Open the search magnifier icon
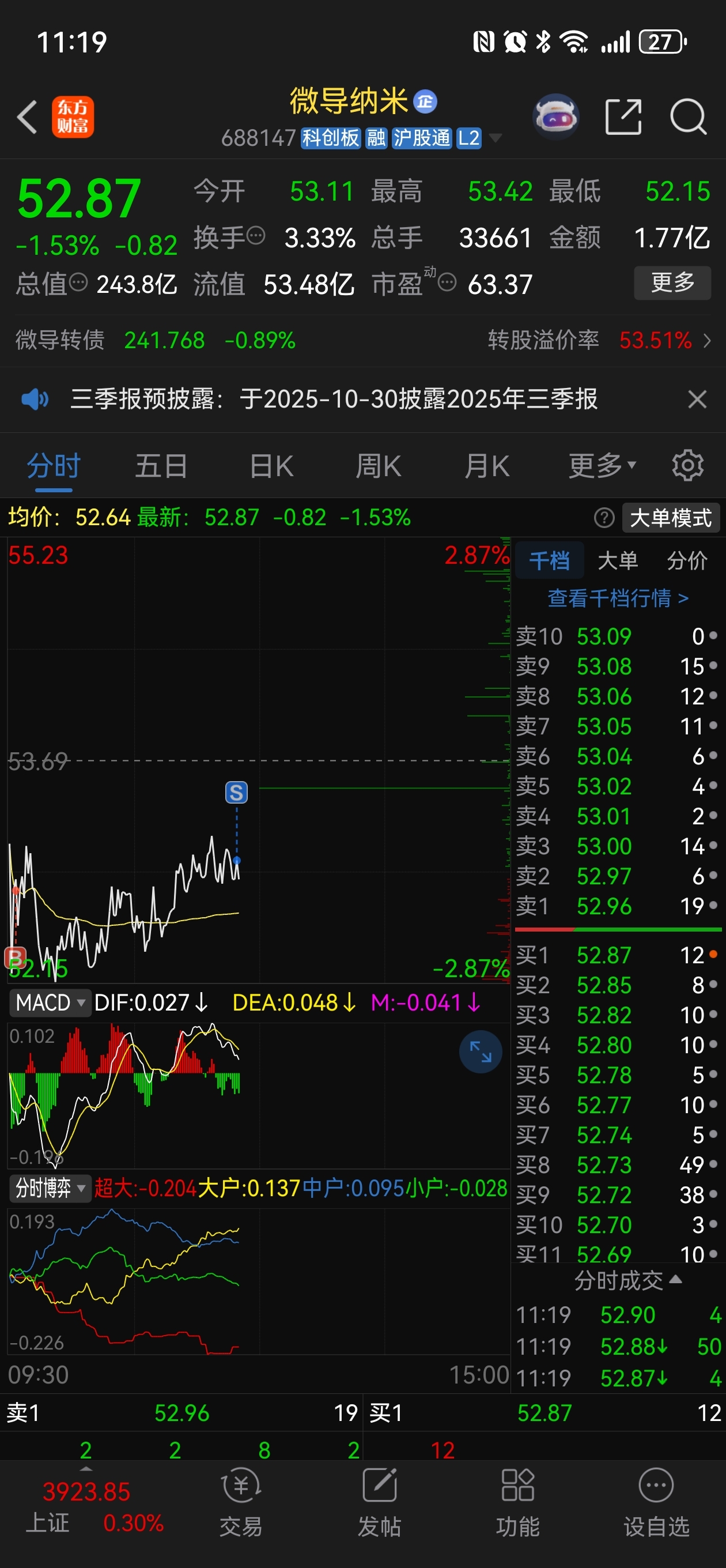726x1568 pixels. (x=689, y=116)
